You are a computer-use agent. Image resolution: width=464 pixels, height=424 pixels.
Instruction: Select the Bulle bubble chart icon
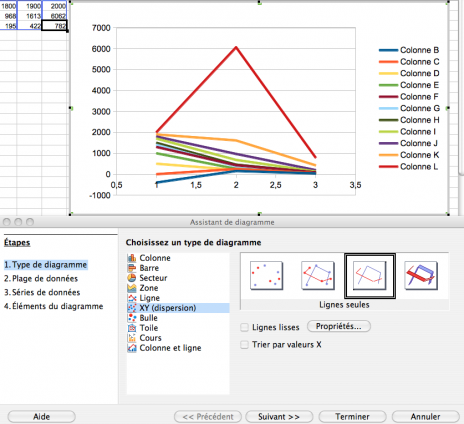coord(132,318)
